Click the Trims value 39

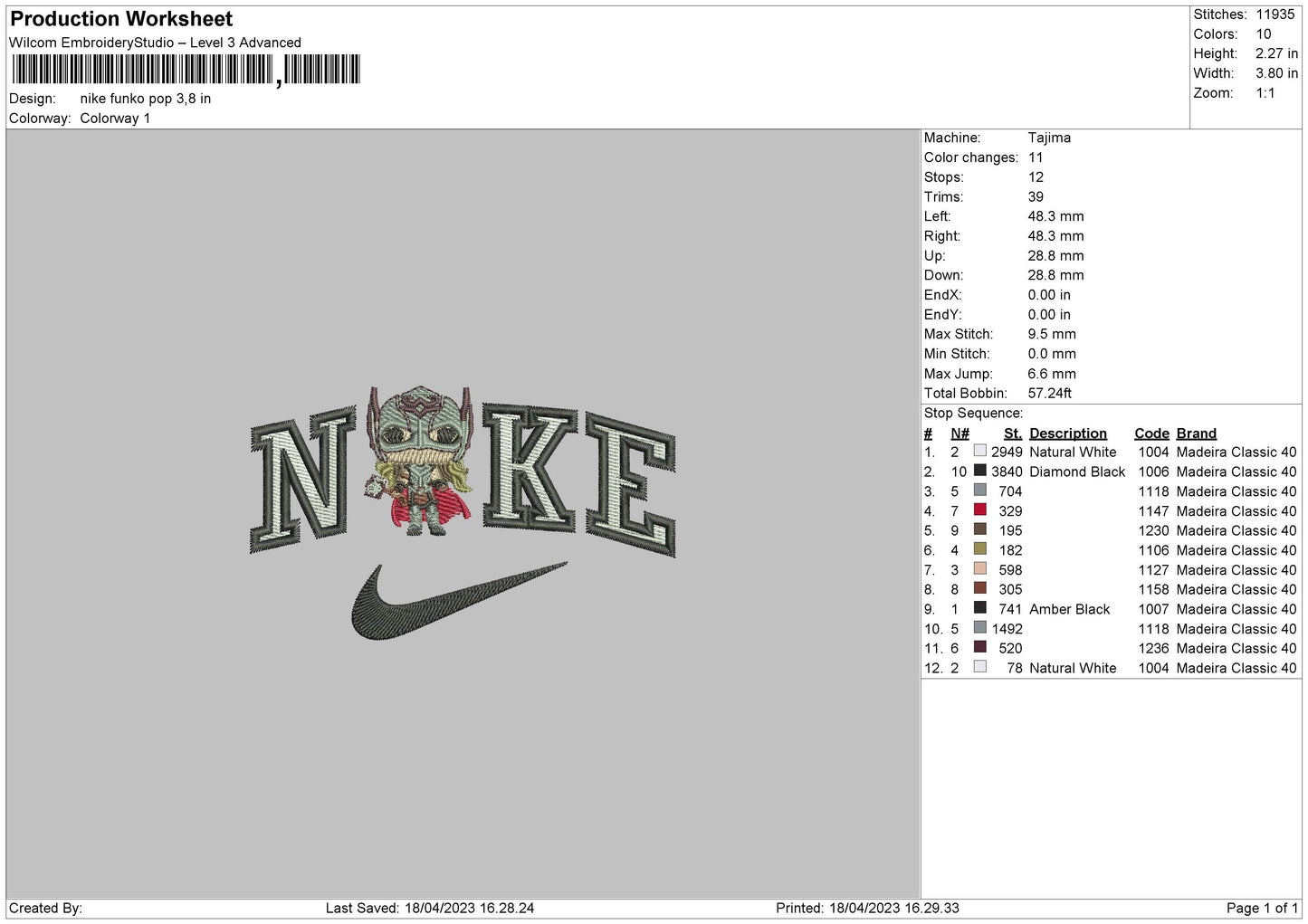tap(1036, 196)
